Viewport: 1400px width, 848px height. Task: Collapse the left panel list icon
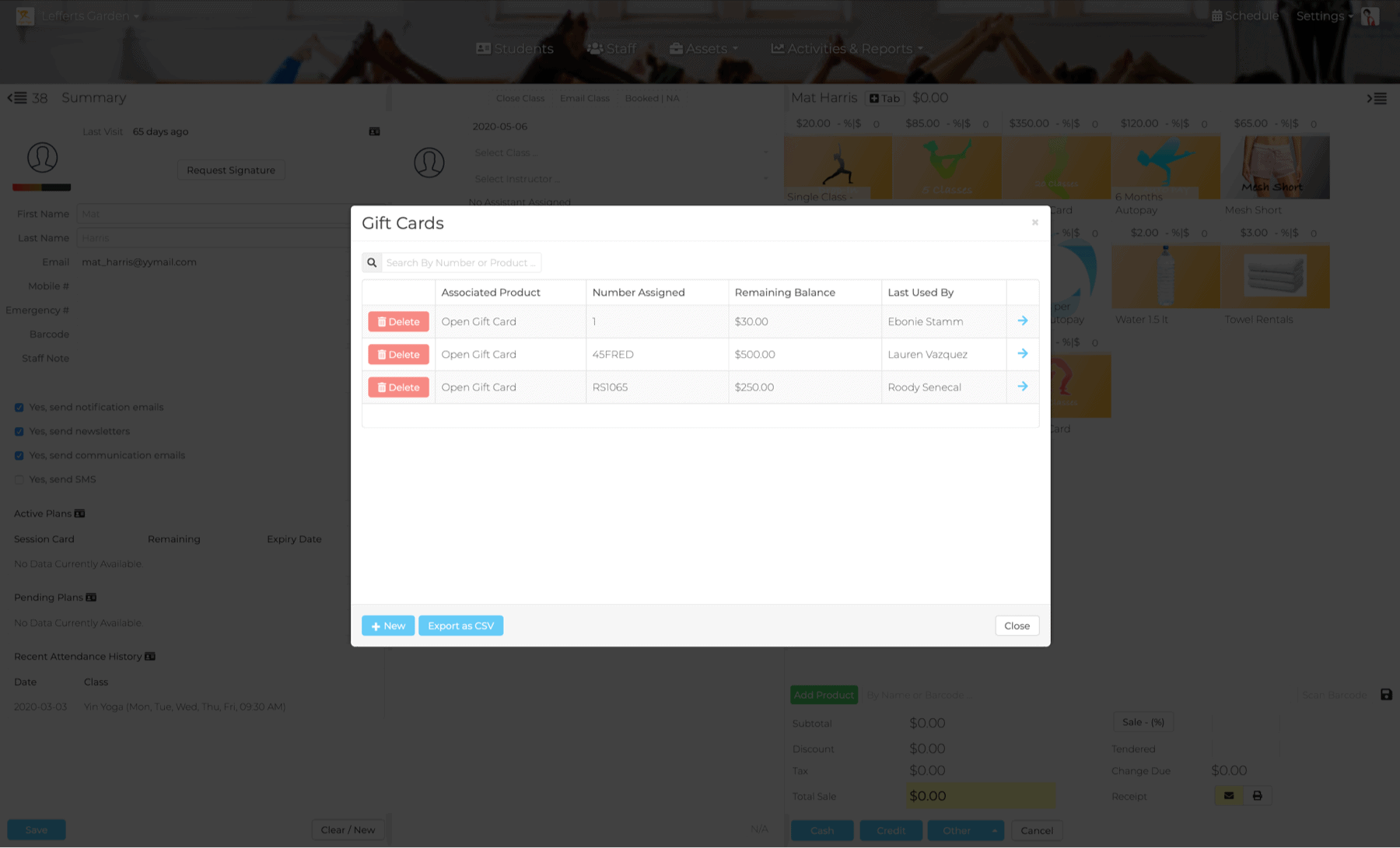17,98
